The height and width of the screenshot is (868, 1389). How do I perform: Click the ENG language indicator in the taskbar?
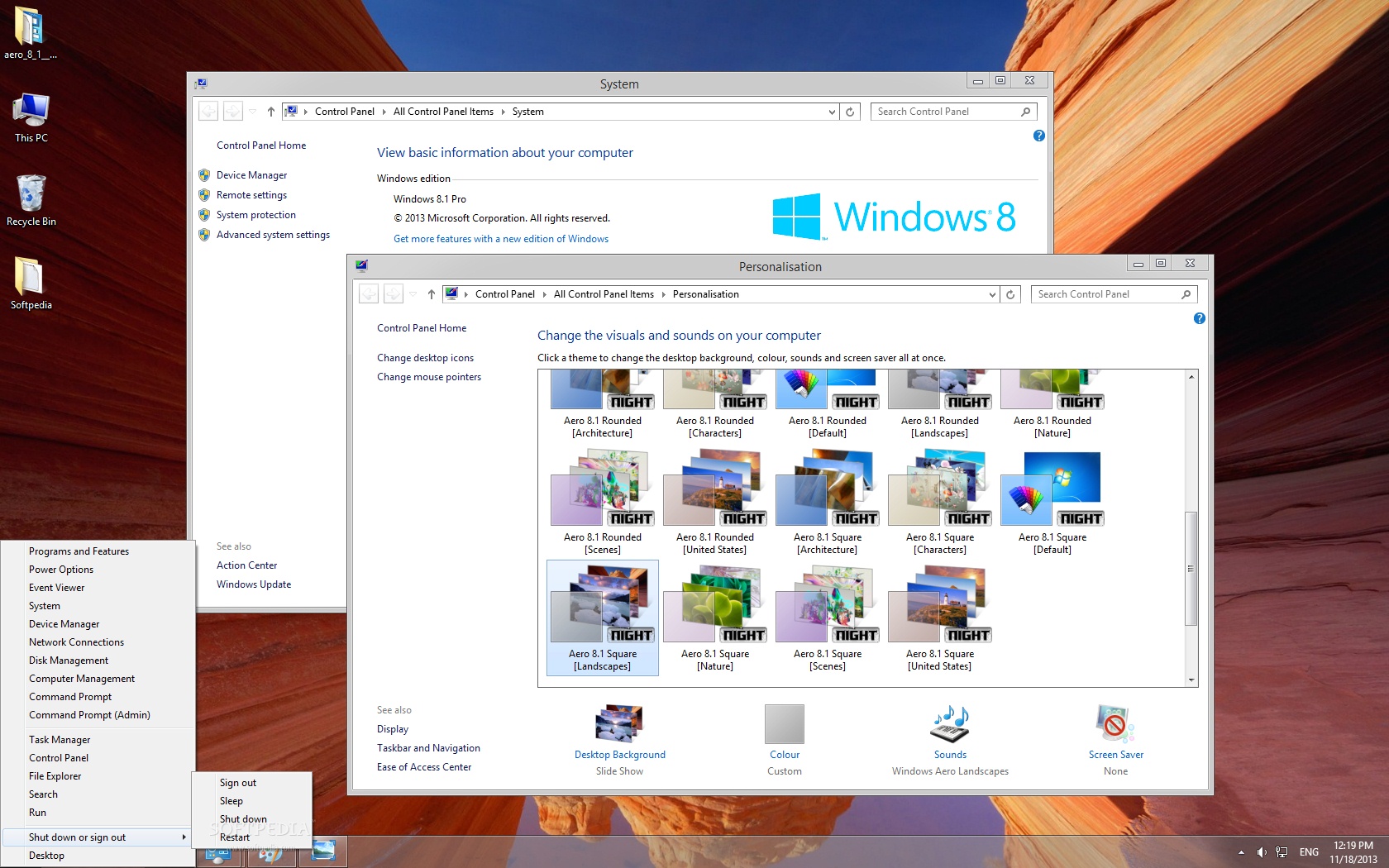(x=1310, y=852)
